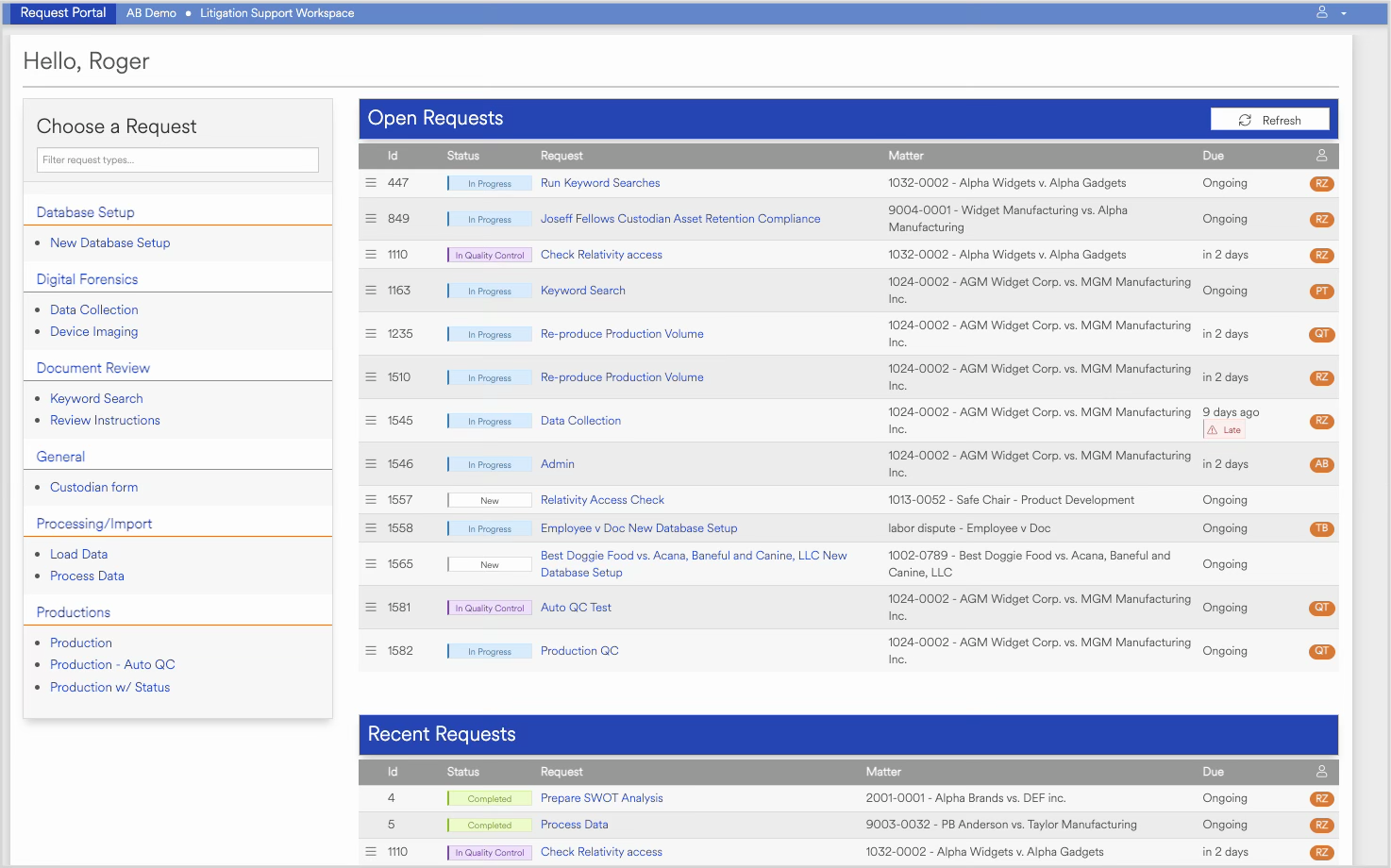This screenshot has width=1391, height=868.
Task: Click drag-handle icon for request 849
Action: [x=371, y=219]
